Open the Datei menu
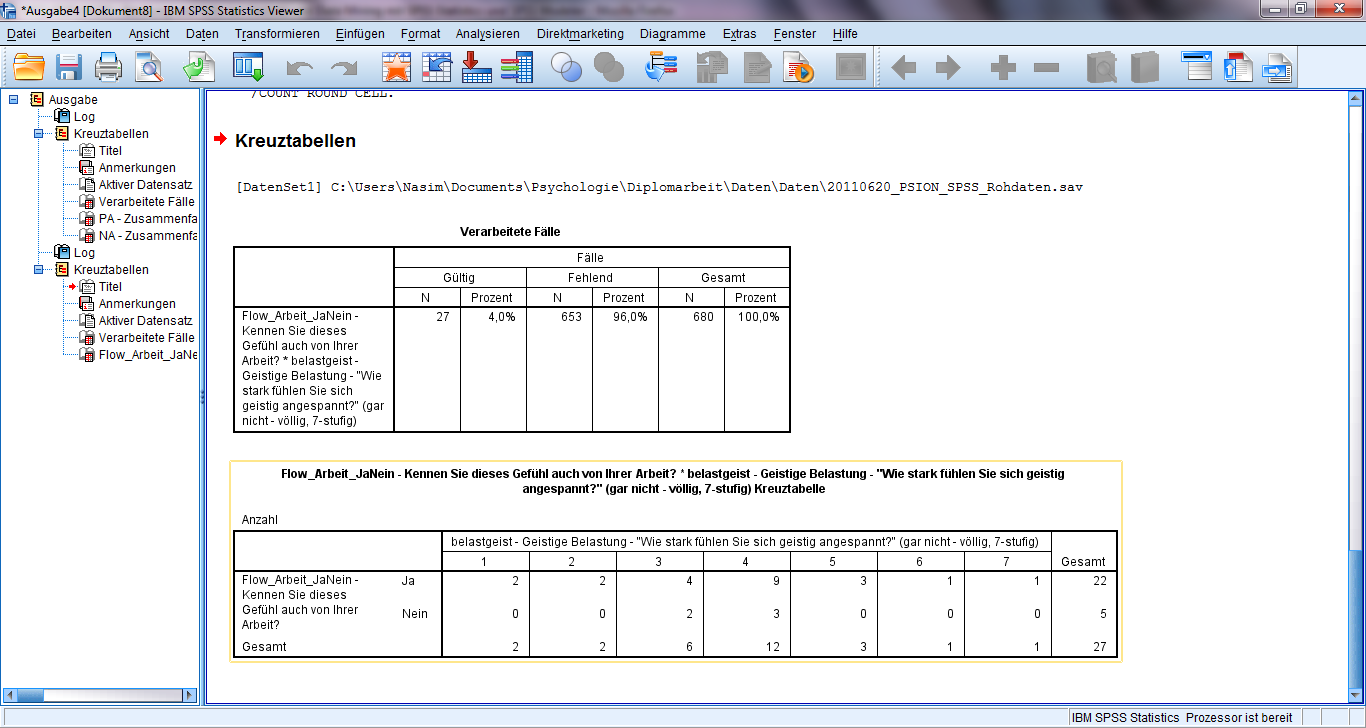The image size is (1366, 728). (21, 34)
